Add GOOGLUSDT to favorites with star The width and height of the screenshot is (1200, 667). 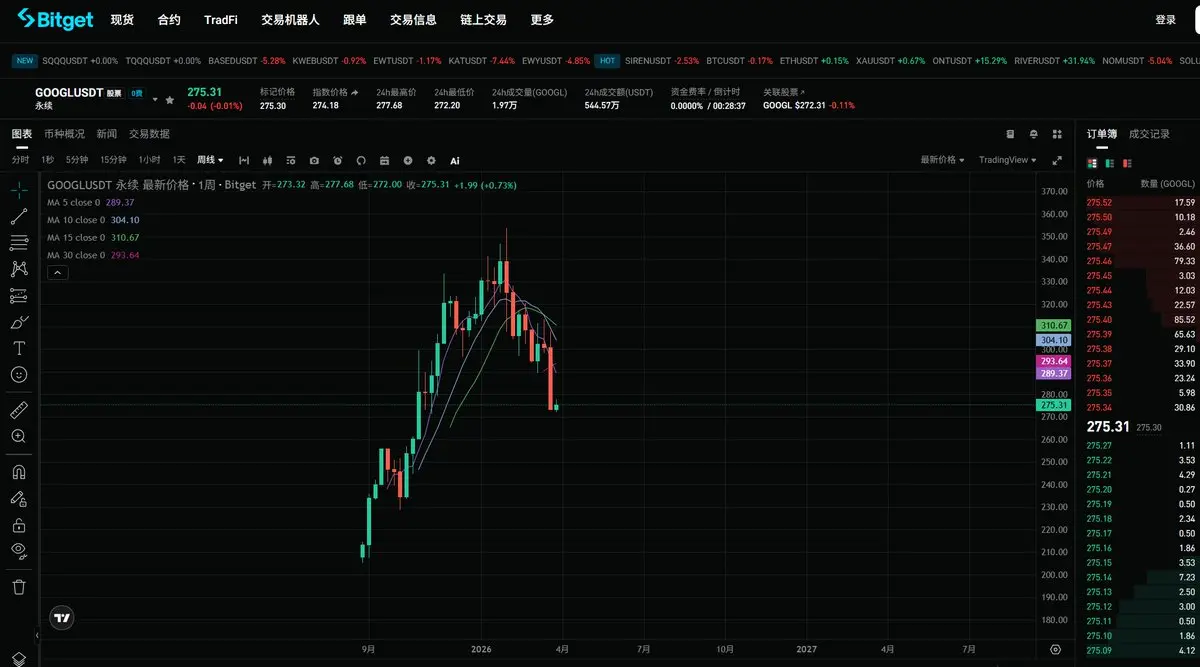tap(169, 100)
